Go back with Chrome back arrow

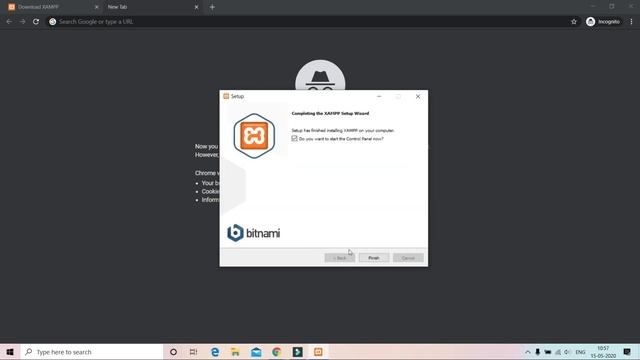(9, 22)
